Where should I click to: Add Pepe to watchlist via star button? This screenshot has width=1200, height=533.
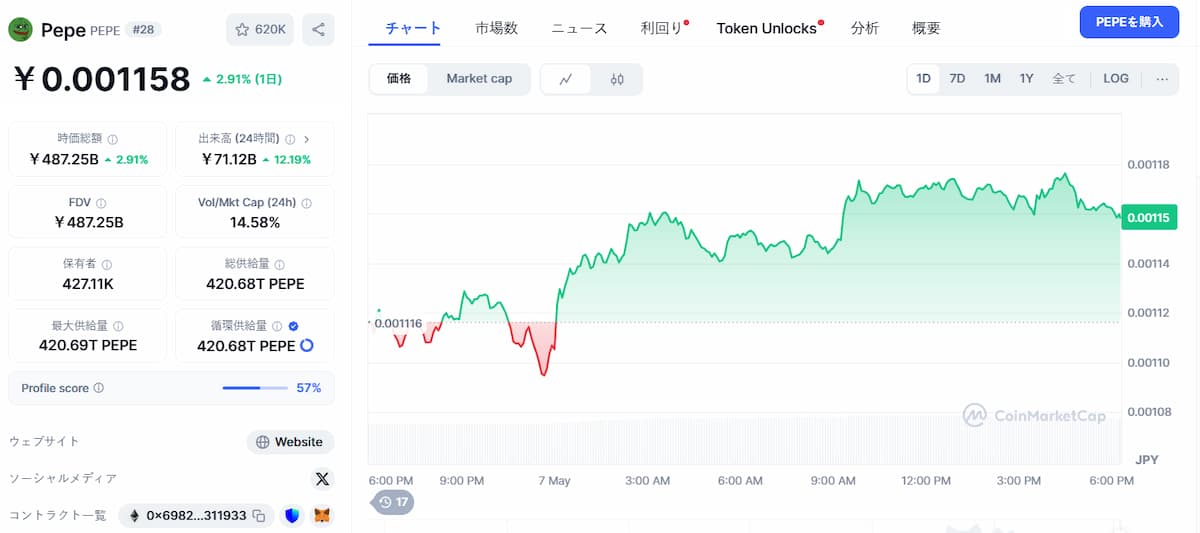click(260, 30)
